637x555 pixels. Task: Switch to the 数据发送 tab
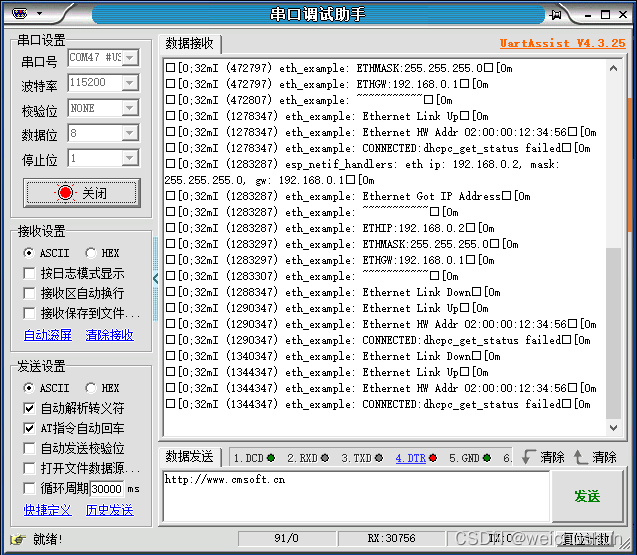coord(190,457)
